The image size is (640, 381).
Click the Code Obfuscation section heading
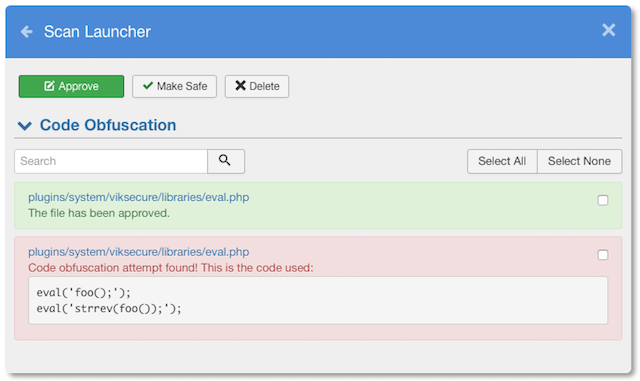point(108,125)
